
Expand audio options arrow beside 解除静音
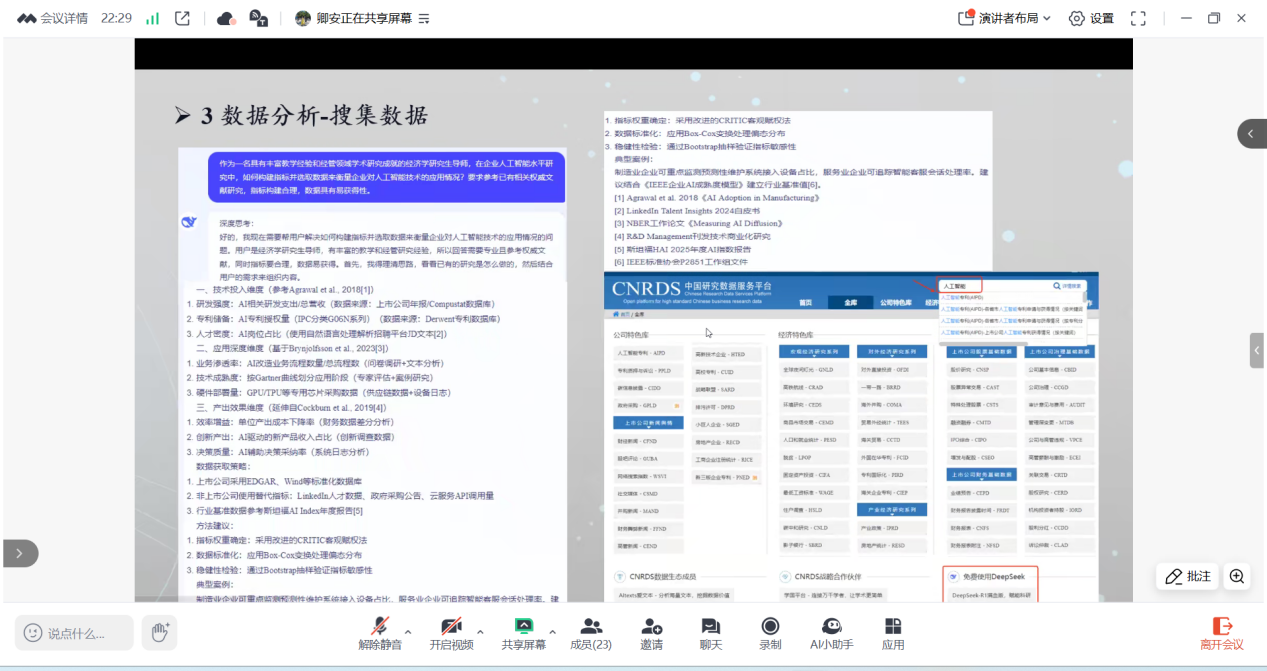click(410, 632)
